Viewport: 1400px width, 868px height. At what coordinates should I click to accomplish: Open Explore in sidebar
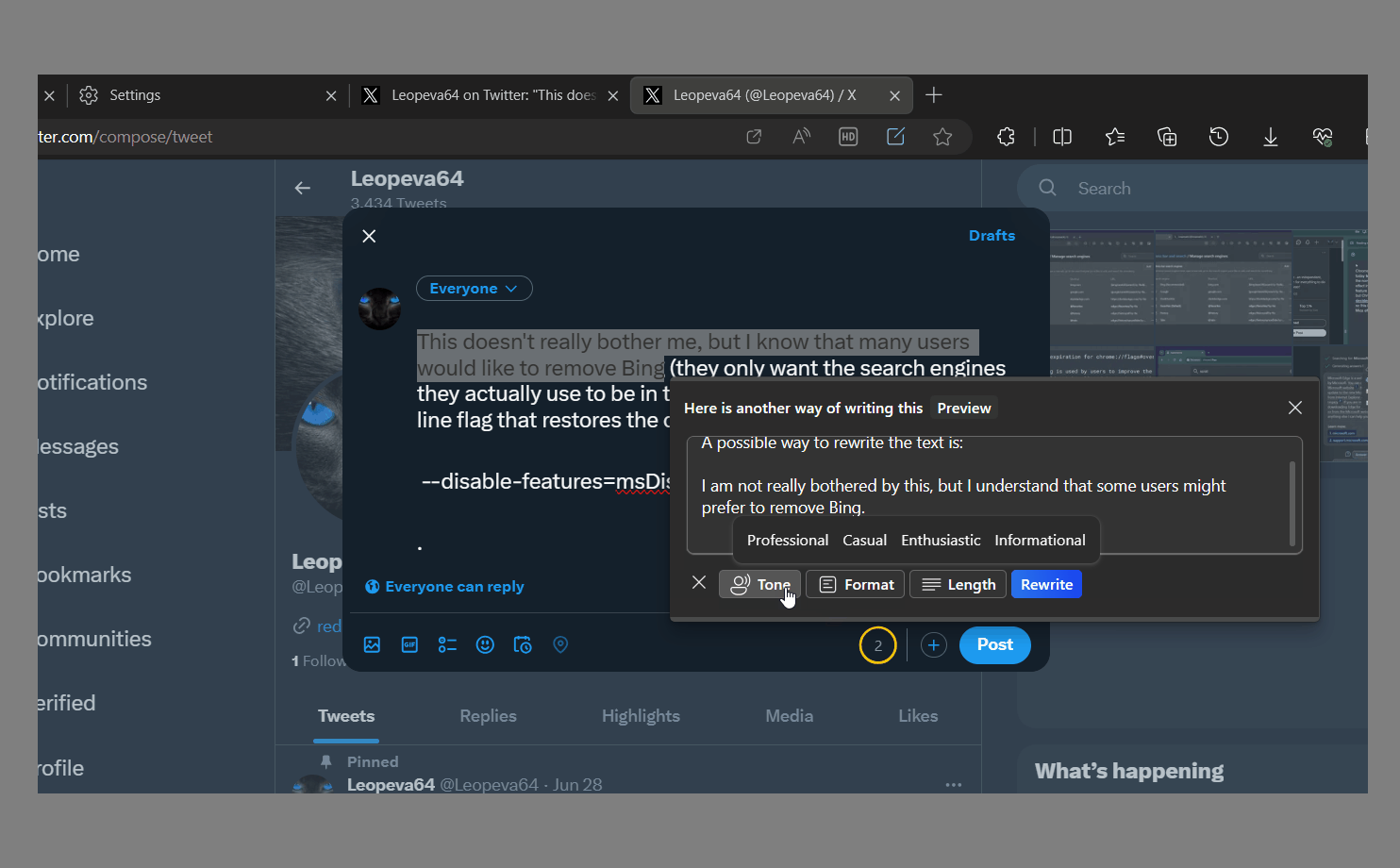click(66, 319)
